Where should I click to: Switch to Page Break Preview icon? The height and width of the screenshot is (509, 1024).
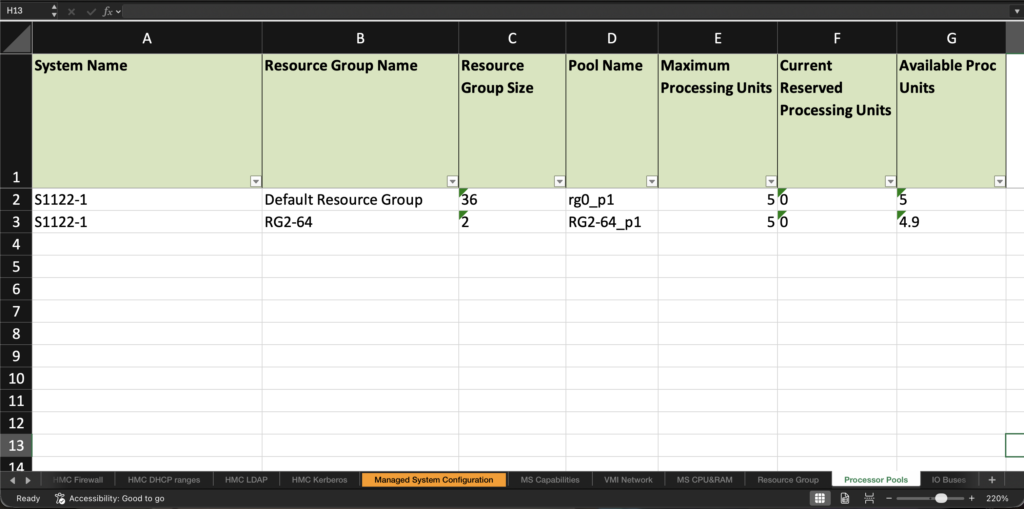869,498
